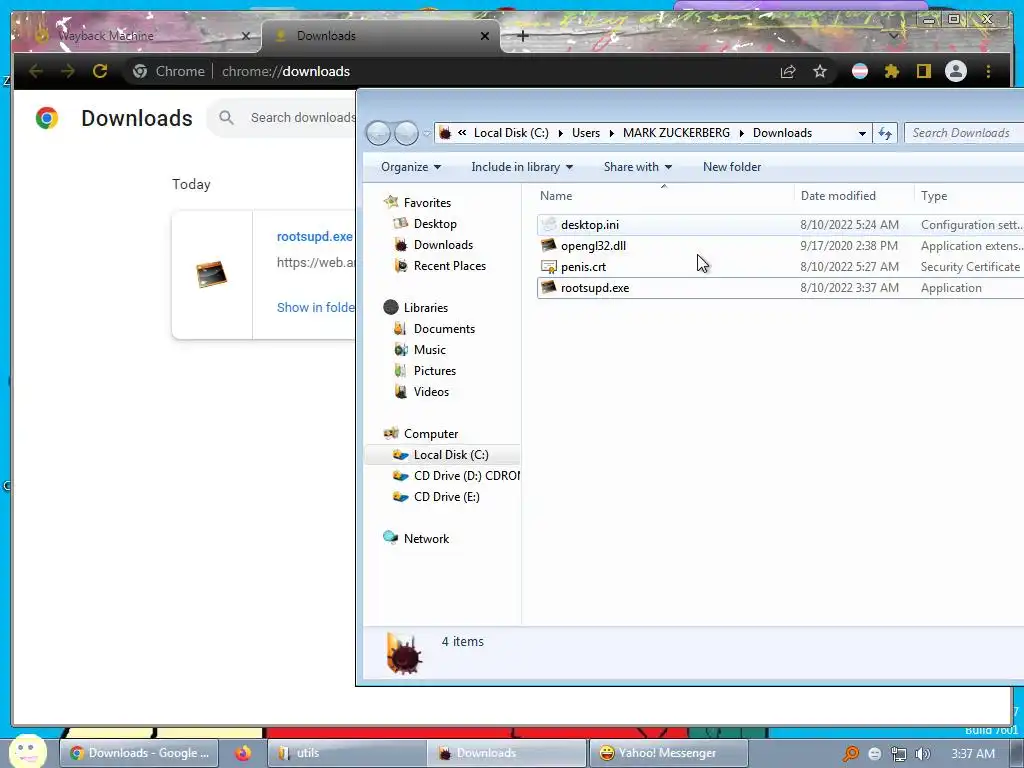Sort files by Type column
Screen dimensions: 1024x768
coord(969,195)
